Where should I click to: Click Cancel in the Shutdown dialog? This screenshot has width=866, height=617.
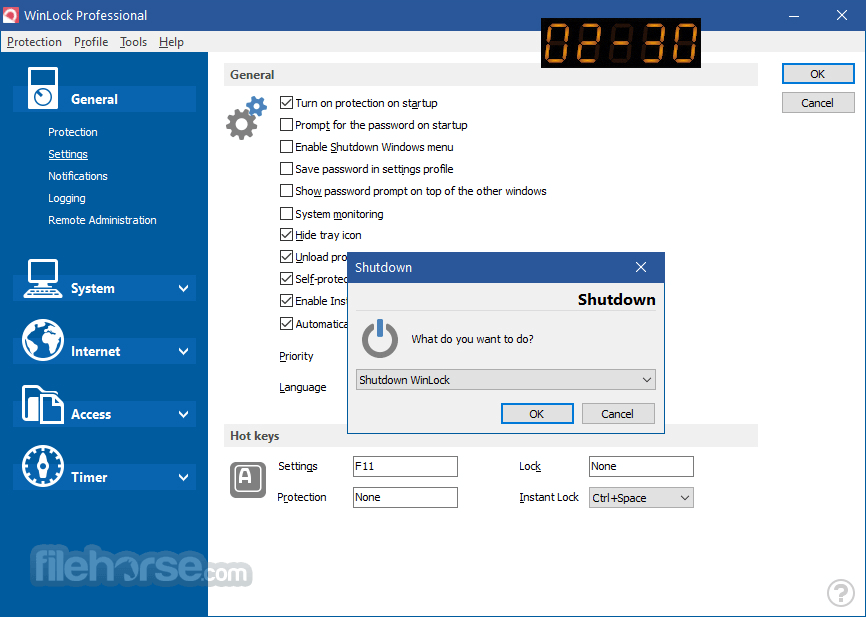click(x=617, y=414)
